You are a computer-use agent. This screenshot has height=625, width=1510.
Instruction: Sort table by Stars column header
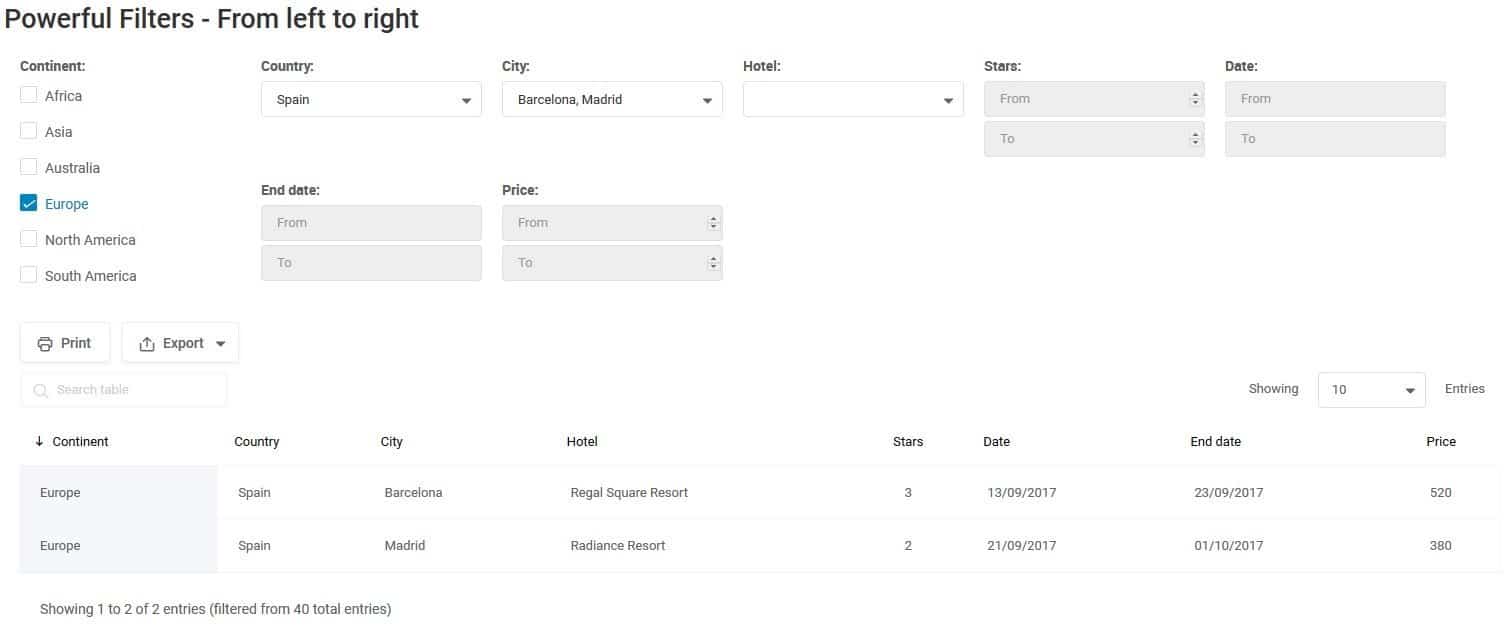pyautogui.click(x=908, y=442)
